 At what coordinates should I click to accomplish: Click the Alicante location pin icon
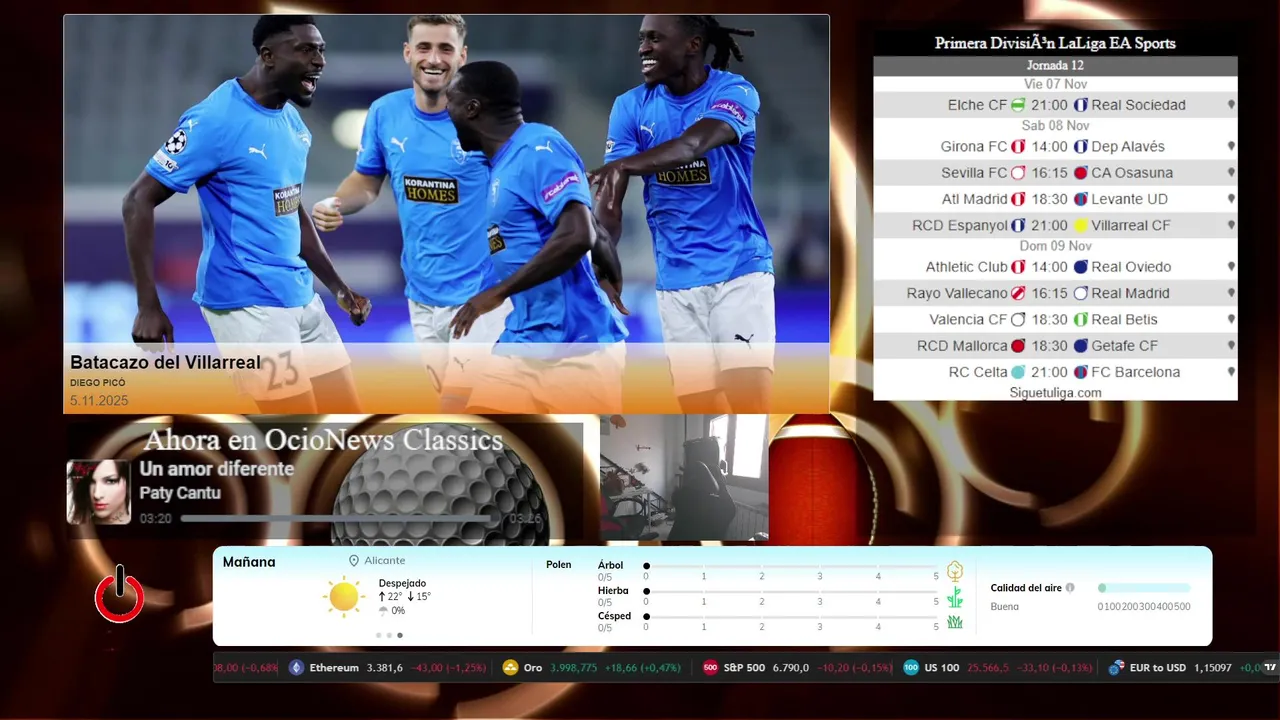(x=354, y=561)
